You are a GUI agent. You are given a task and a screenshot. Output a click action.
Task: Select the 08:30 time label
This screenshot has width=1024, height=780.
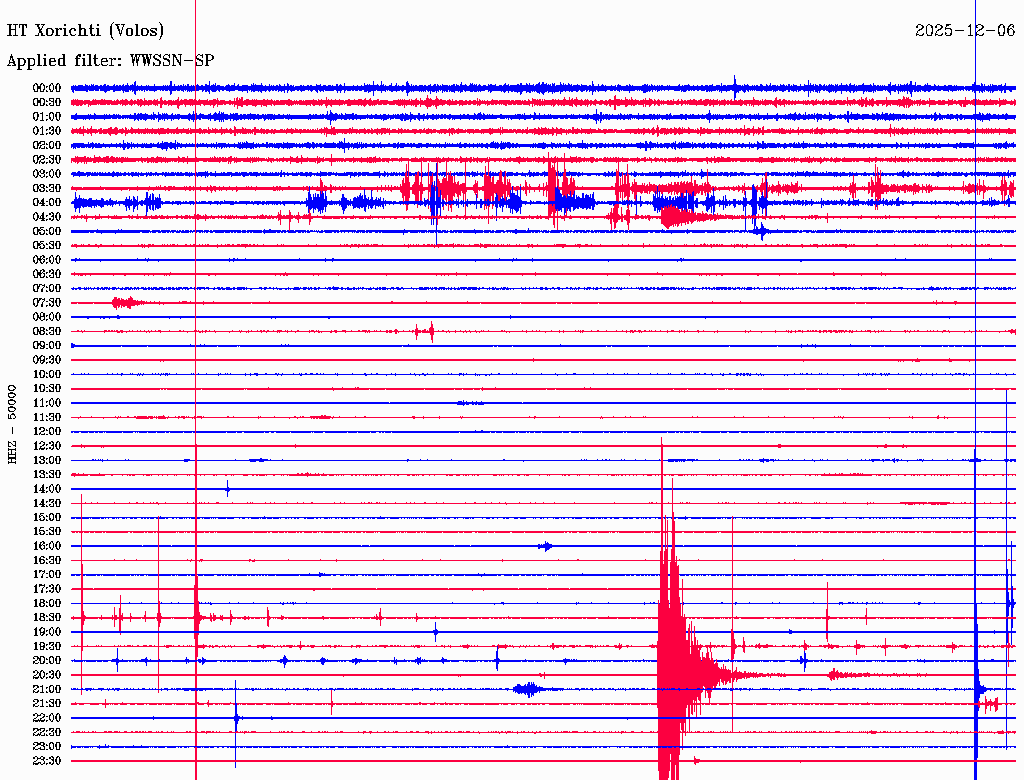(47, 332)
